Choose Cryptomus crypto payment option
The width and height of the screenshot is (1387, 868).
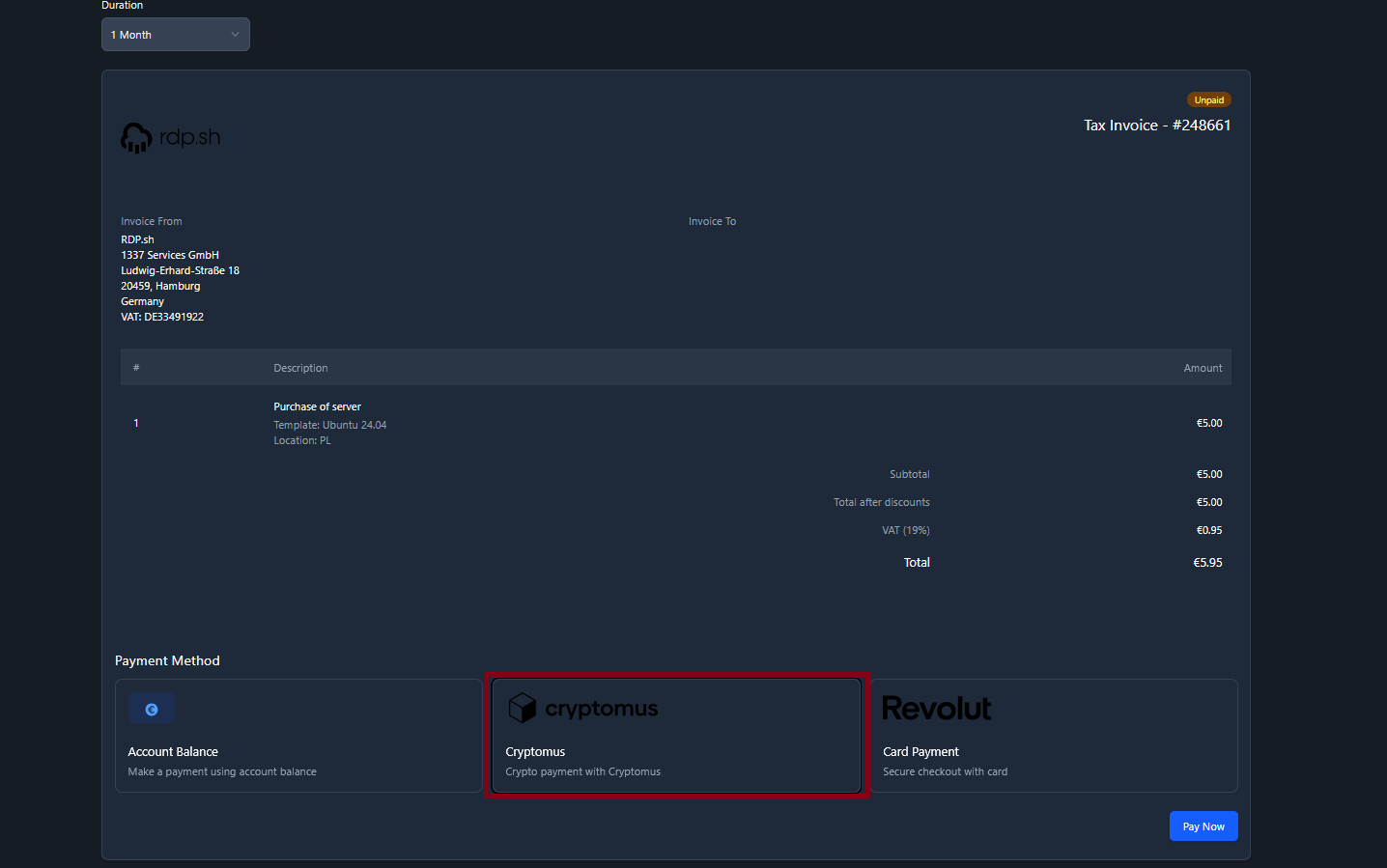[x=676, y=736]
